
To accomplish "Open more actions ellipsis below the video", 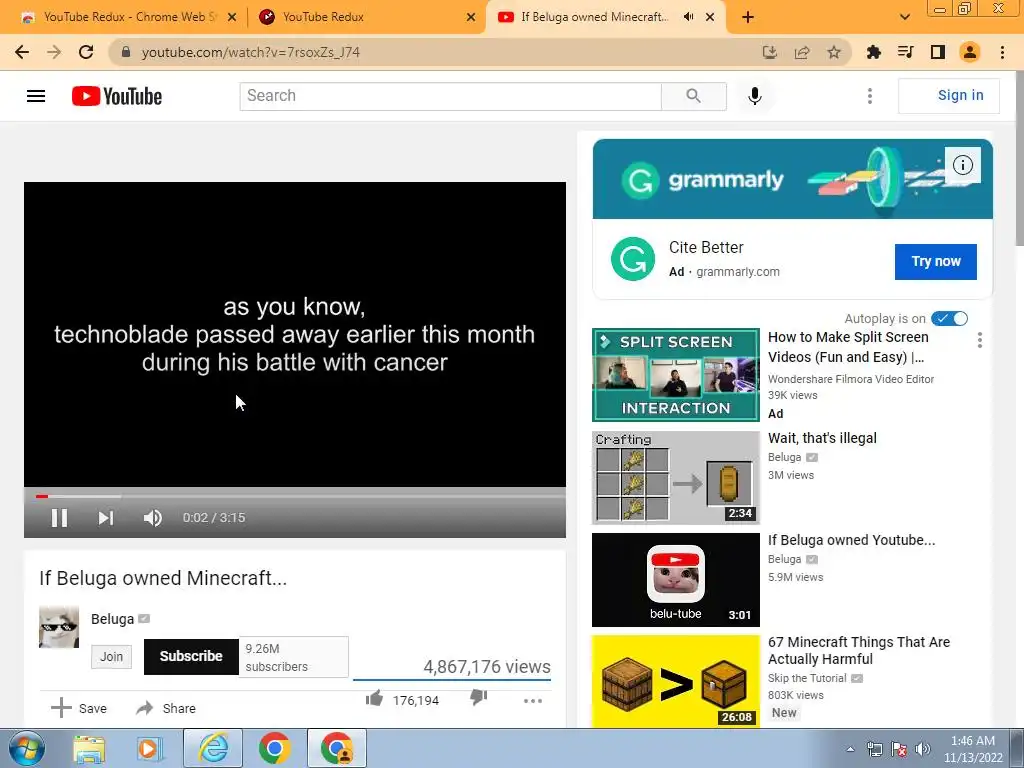I will click(533, 701).
